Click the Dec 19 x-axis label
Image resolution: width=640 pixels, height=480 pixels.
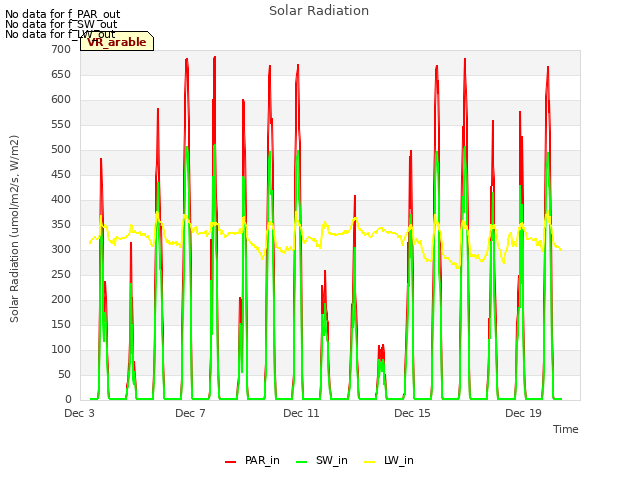tap(523, 413)
